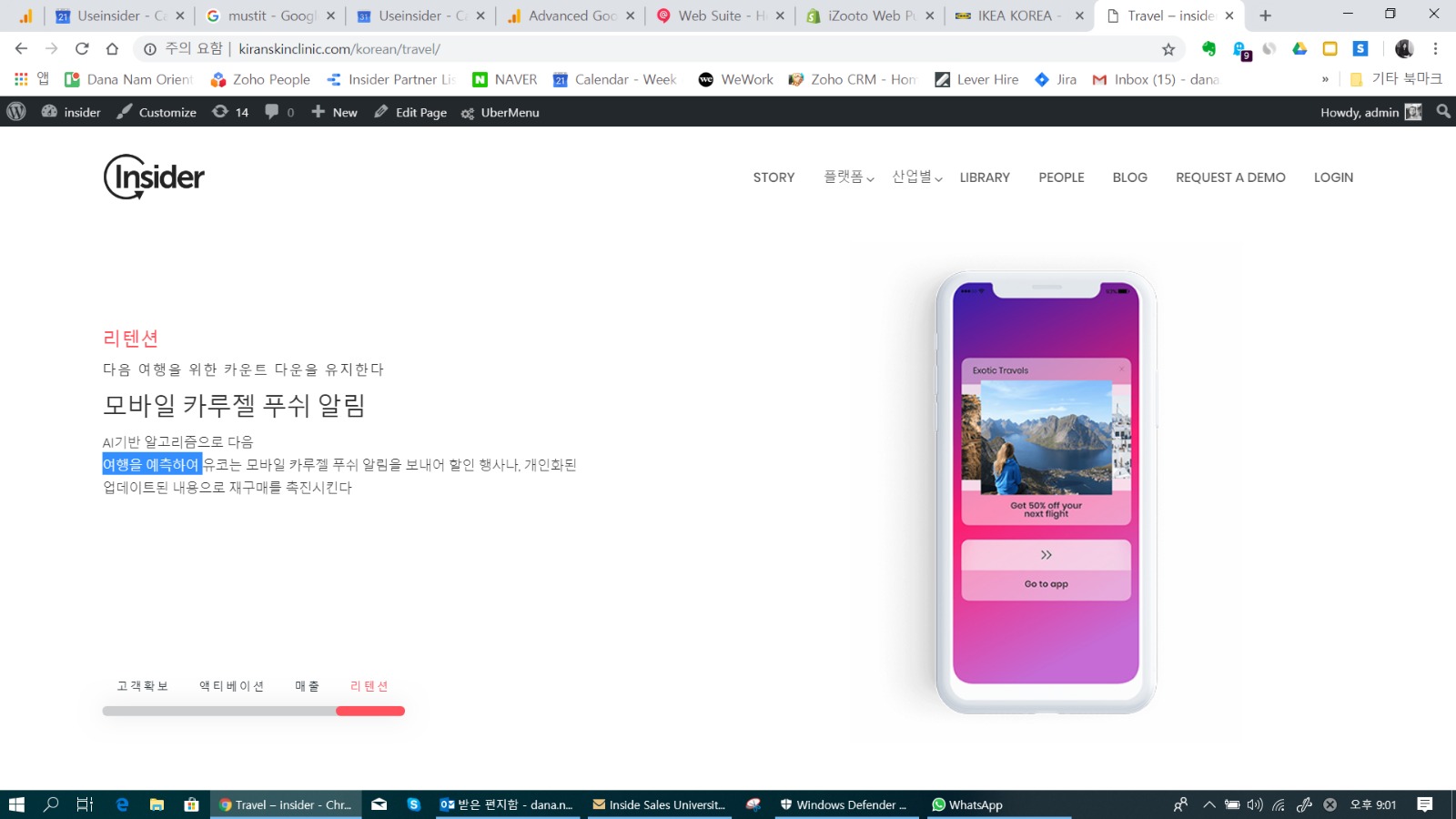Expand the 플랫폼 dropdown menu

coord(848,177)
